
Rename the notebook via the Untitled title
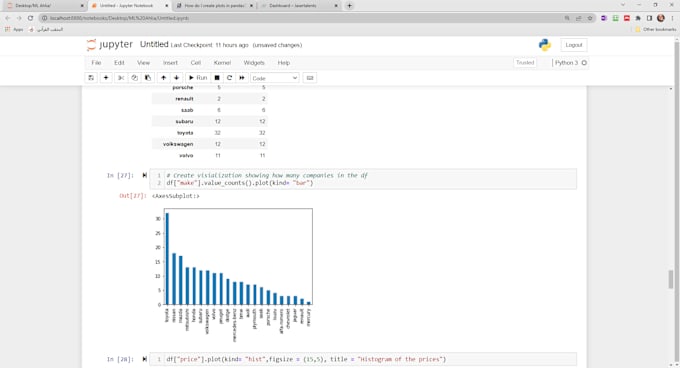click(x=154, y=45)
